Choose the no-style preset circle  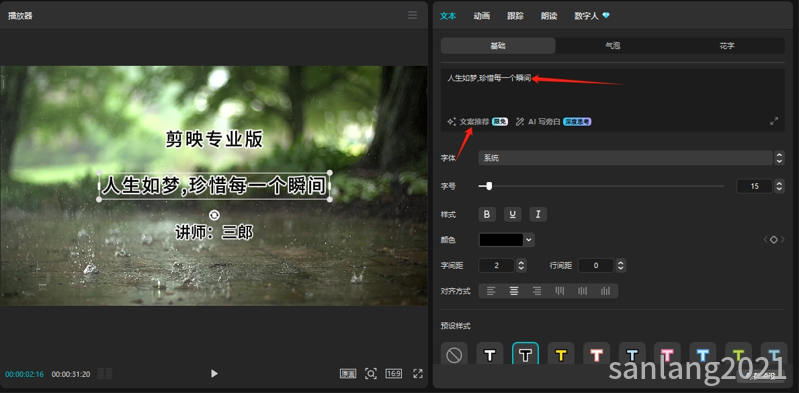454,355
